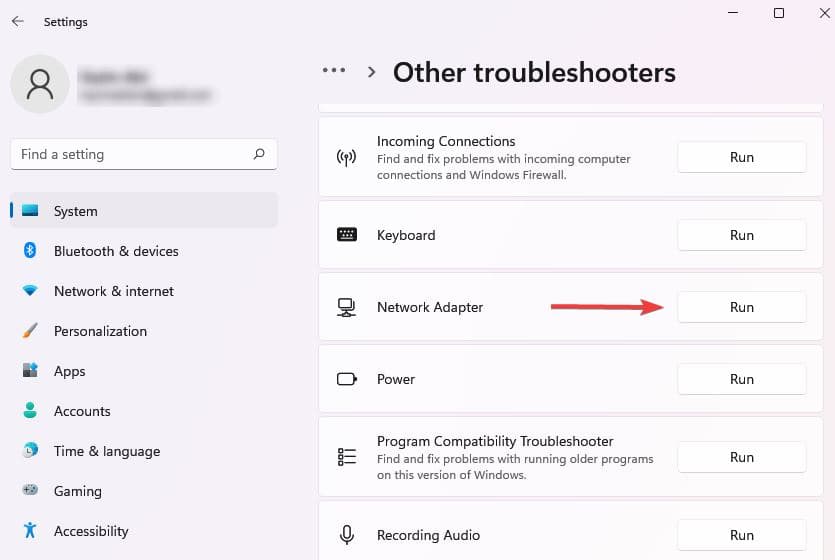Run the Program Compatibility Troubleshooter
The width and height of the screenshot is (835, 560).
[x=741, y=457]
